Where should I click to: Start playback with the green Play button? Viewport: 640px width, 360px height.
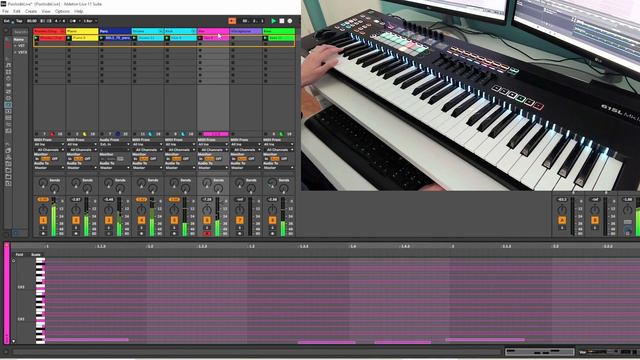point(274,21)
